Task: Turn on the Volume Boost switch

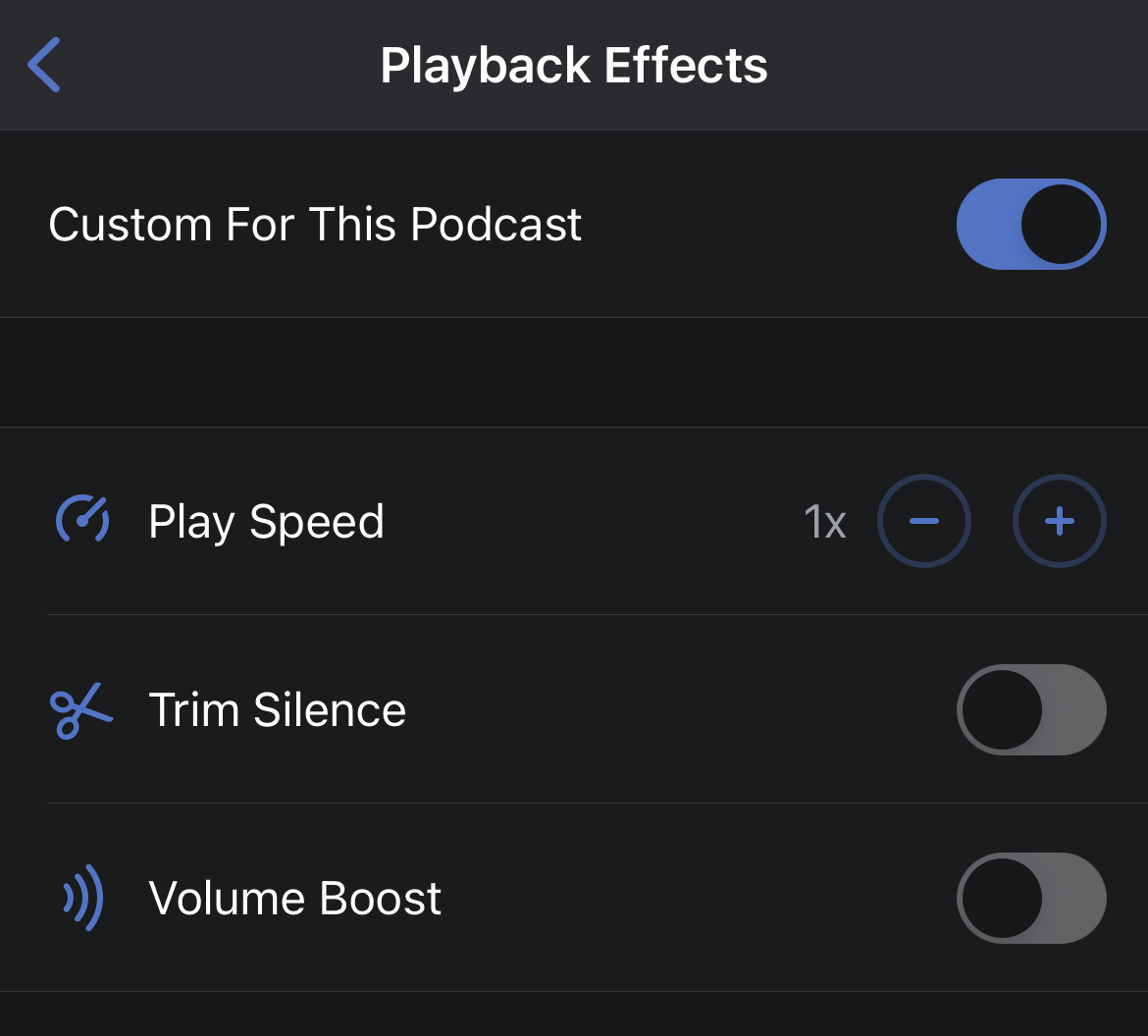Action: (1030, 898)
